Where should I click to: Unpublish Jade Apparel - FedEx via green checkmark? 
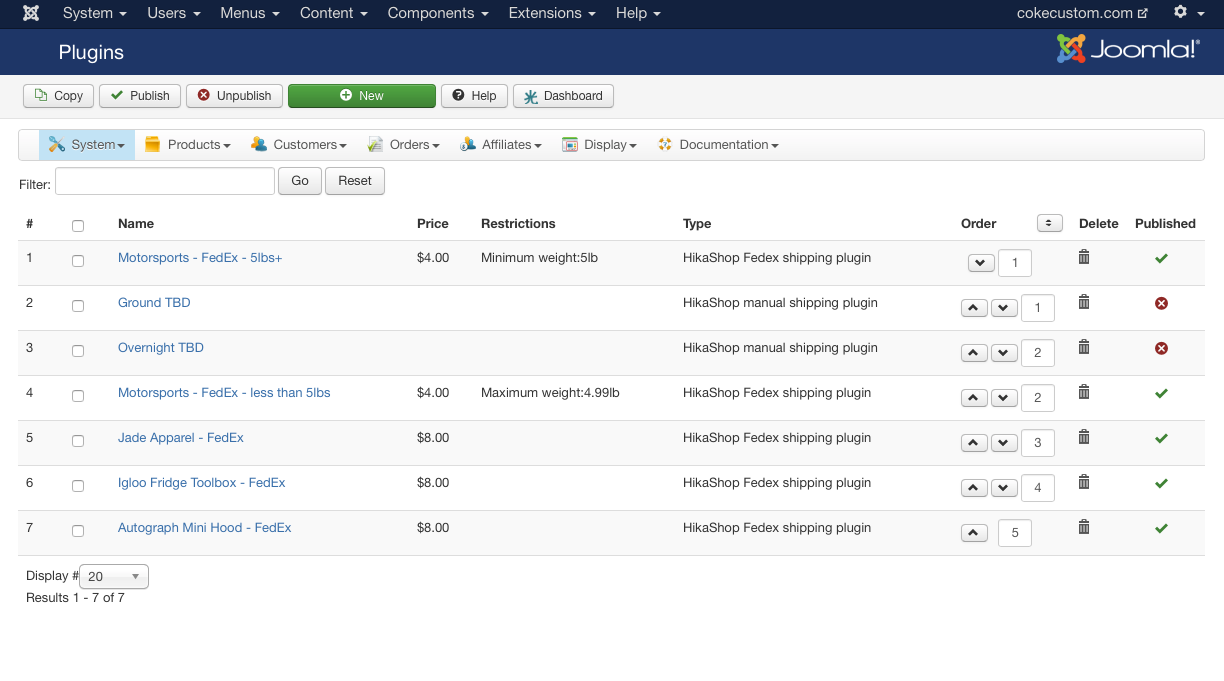[x=1161, y=438]
